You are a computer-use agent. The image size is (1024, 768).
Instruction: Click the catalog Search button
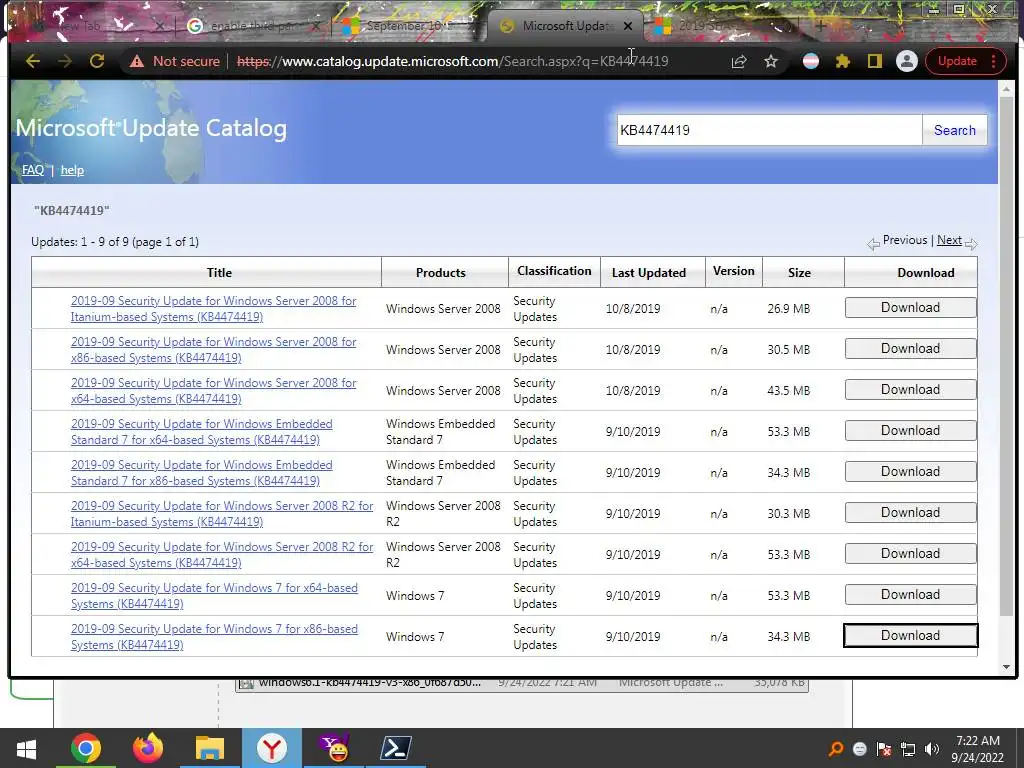(x=954, y=130)
